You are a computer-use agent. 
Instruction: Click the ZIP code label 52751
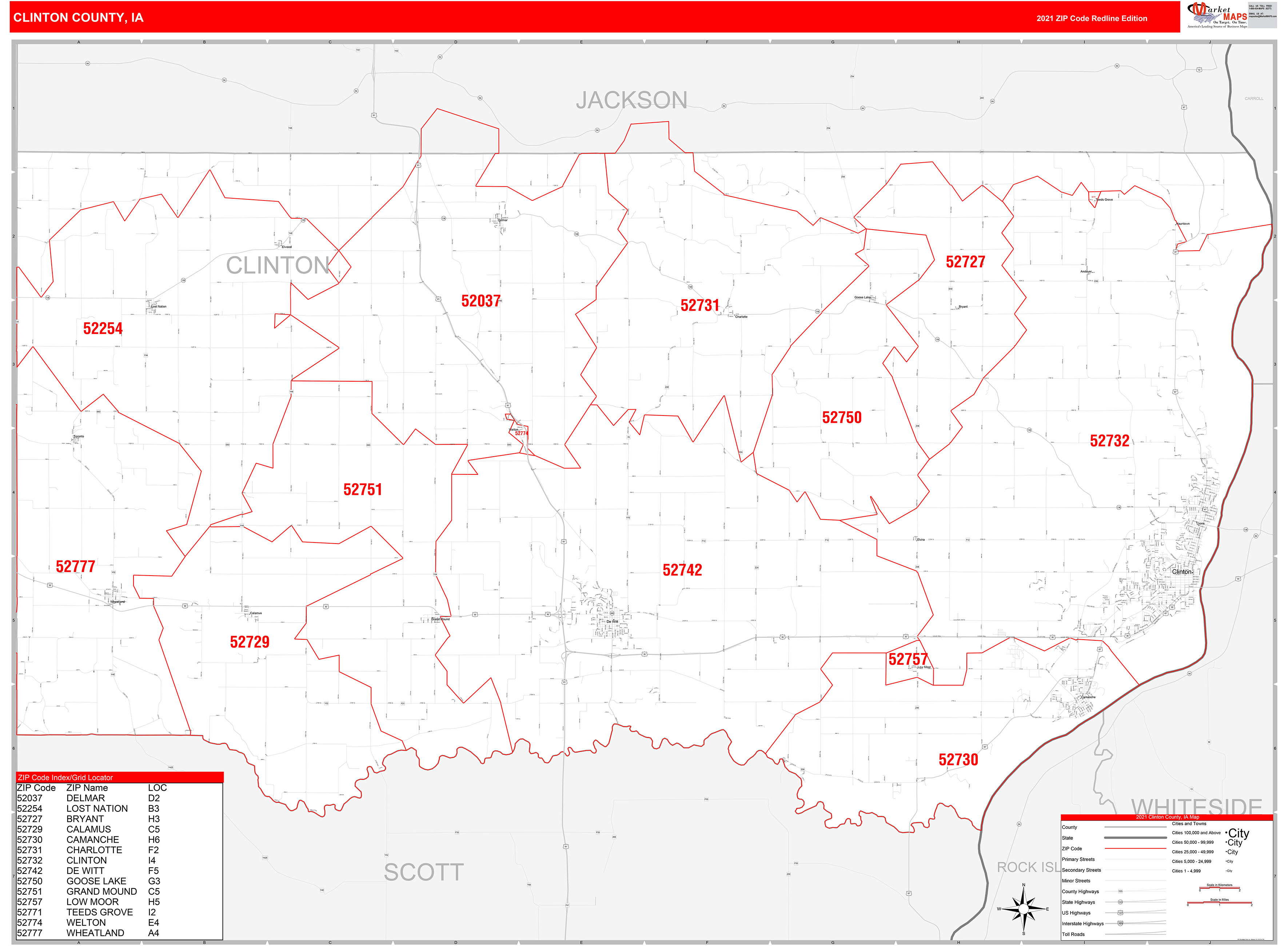(362, 490)
